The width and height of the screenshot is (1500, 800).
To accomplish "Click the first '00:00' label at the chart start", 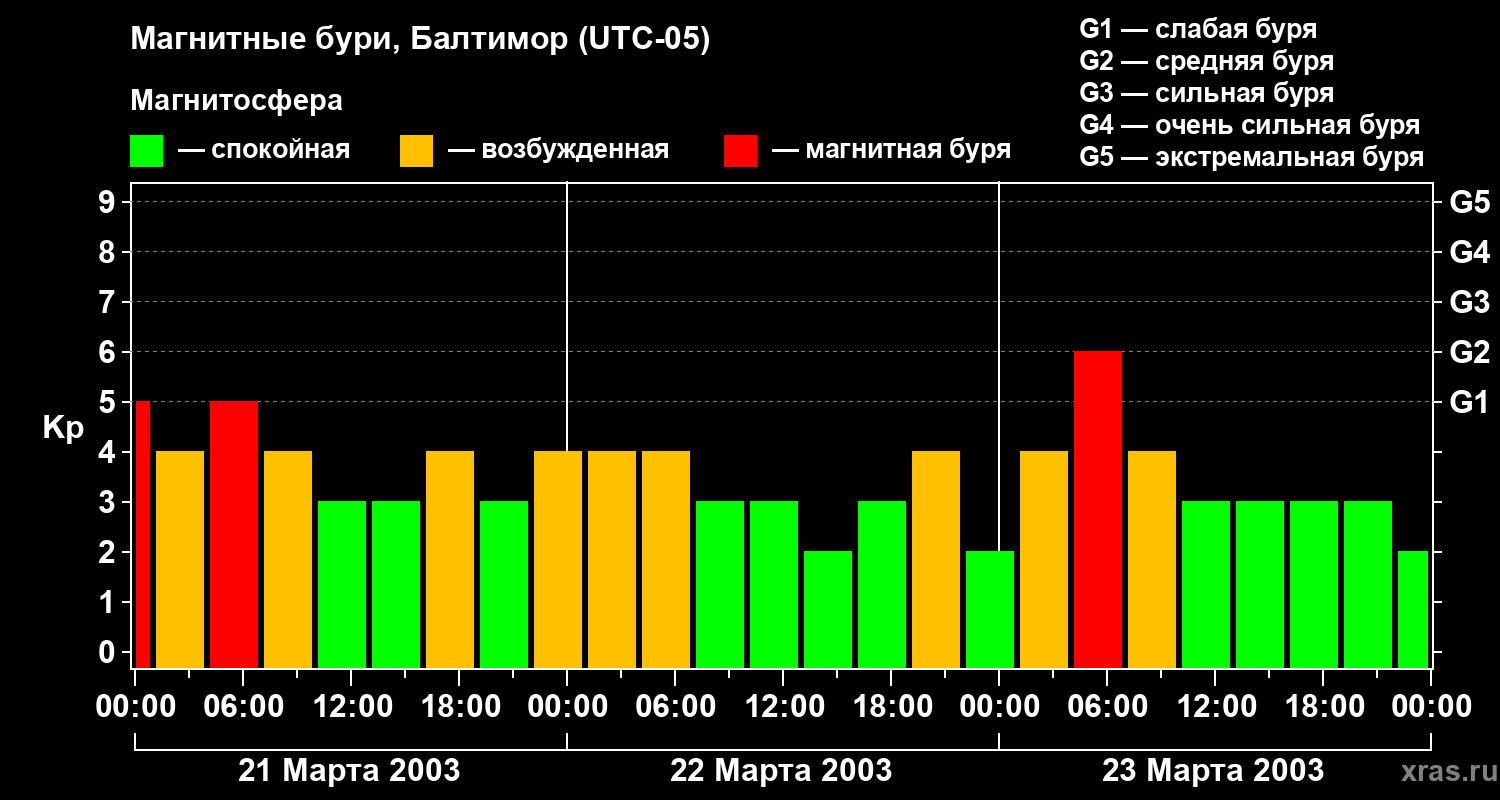I will tap(135, 706).
